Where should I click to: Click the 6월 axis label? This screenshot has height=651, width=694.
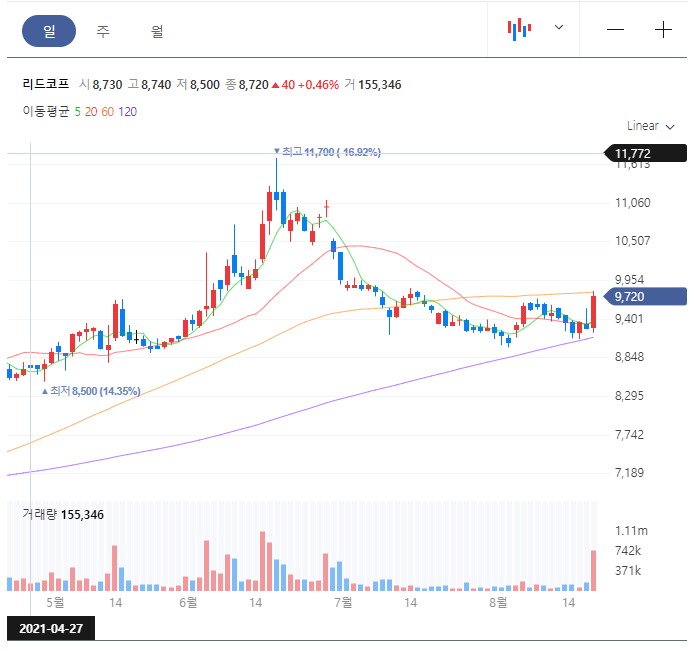coord(188,602)
